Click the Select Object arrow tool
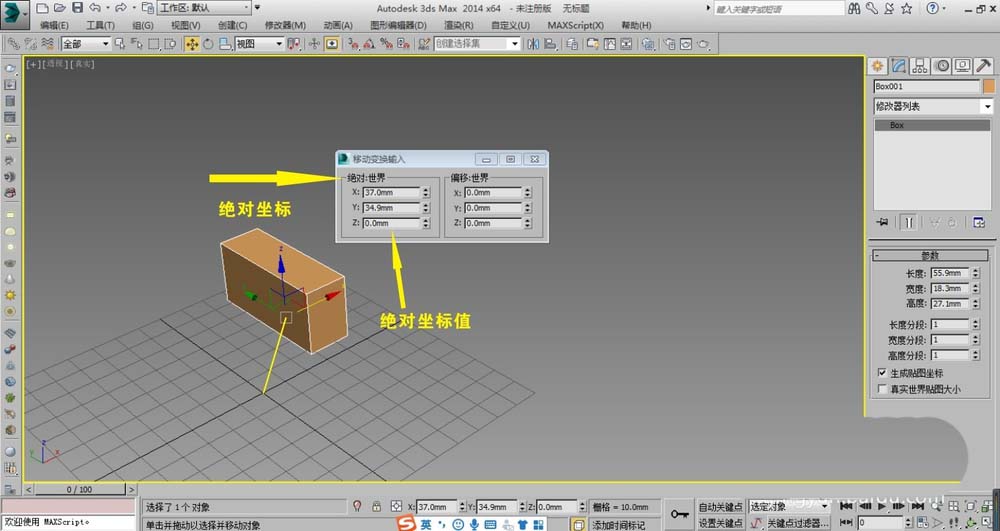The width and height of the screenshot is (1000, 531). (119, 44)
